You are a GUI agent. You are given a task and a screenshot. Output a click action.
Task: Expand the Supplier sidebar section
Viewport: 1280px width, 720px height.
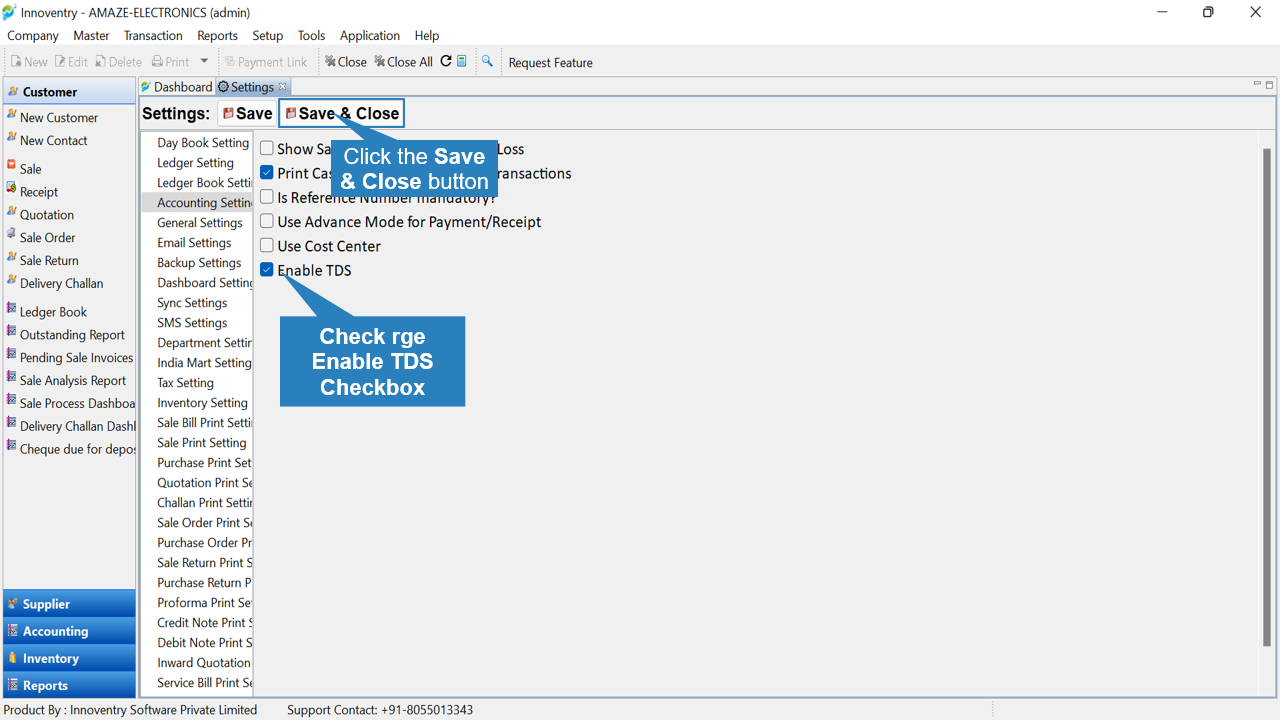[x=69, y=603]
